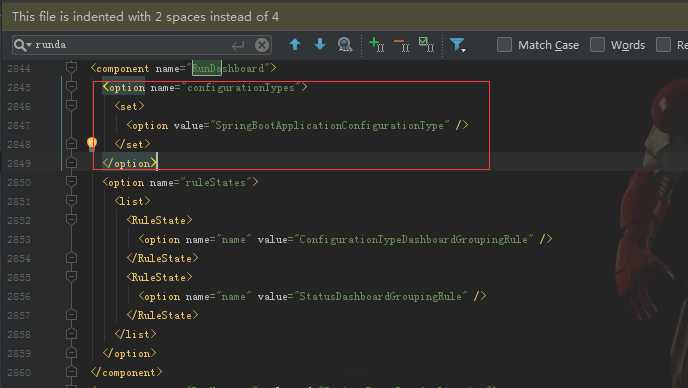Collapse ruleStates option fold on line 2850
This screenshot has height=388, width=688.
[71, 181]
